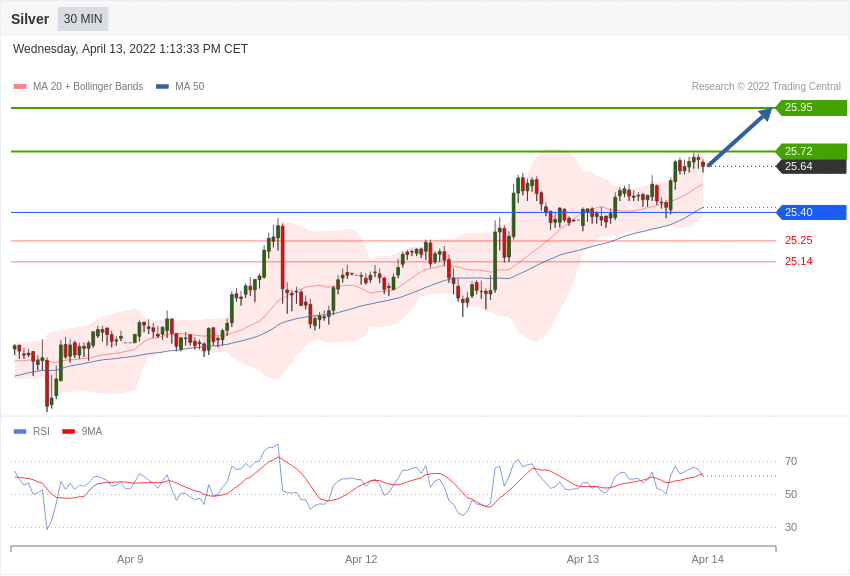The height and width of the screenshot is (576, 850).
Task: Click the 25.25 red support label
Action: tap(799, 240)
